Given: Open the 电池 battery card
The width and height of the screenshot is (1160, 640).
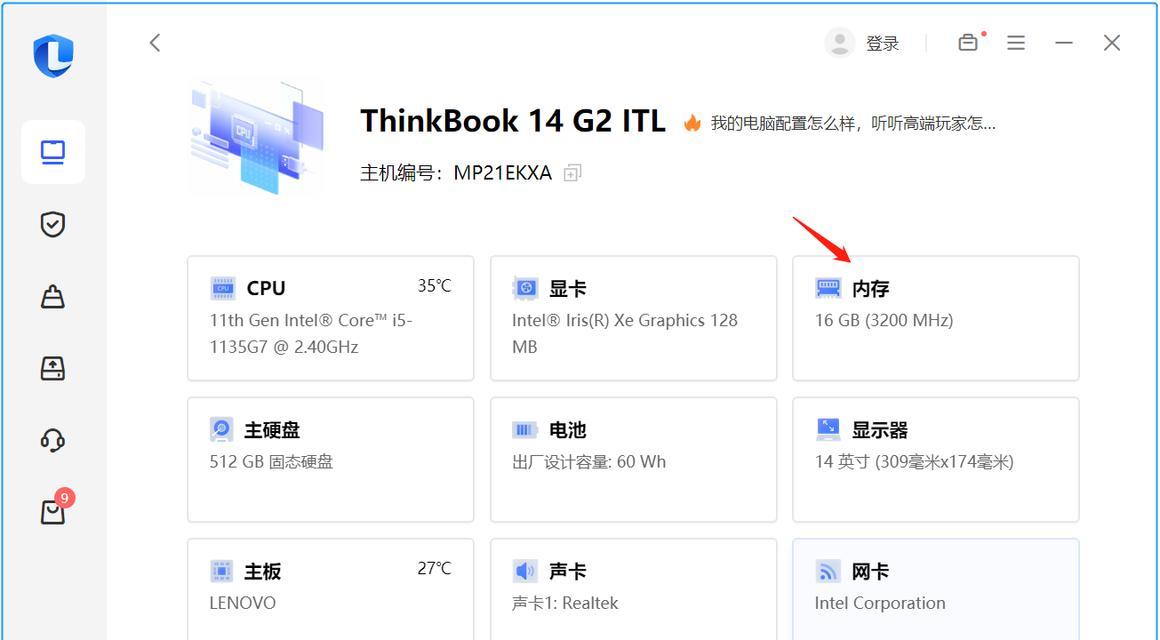Looking at the screenshot, I should pos(633,459).
